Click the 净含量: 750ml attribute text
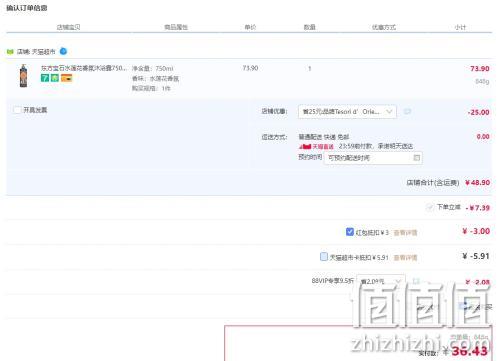This screenshot has height=361, width=500. [153, 68]
